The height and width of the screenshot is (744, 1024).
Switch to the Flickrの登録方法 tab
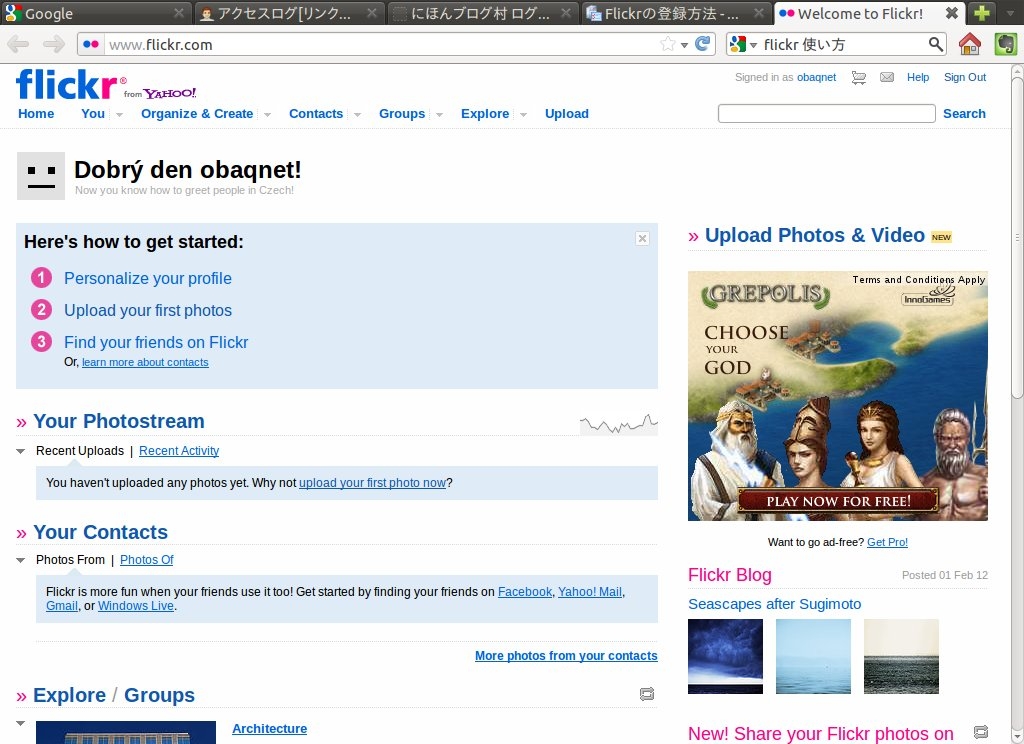[675, 13]
